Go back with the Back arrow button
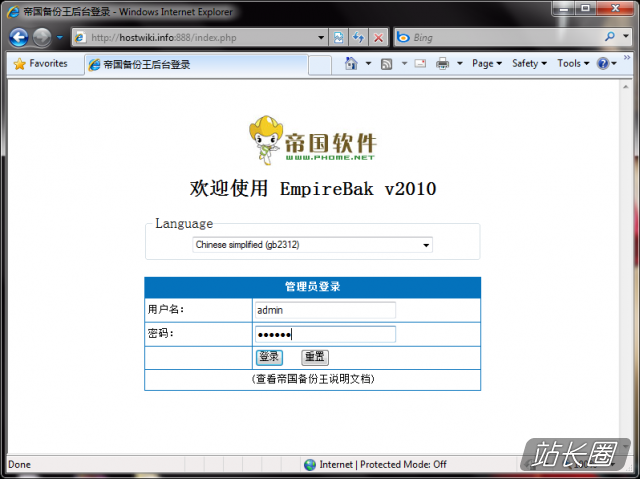This screenshot has width=640, height=479. click(18, 38)
